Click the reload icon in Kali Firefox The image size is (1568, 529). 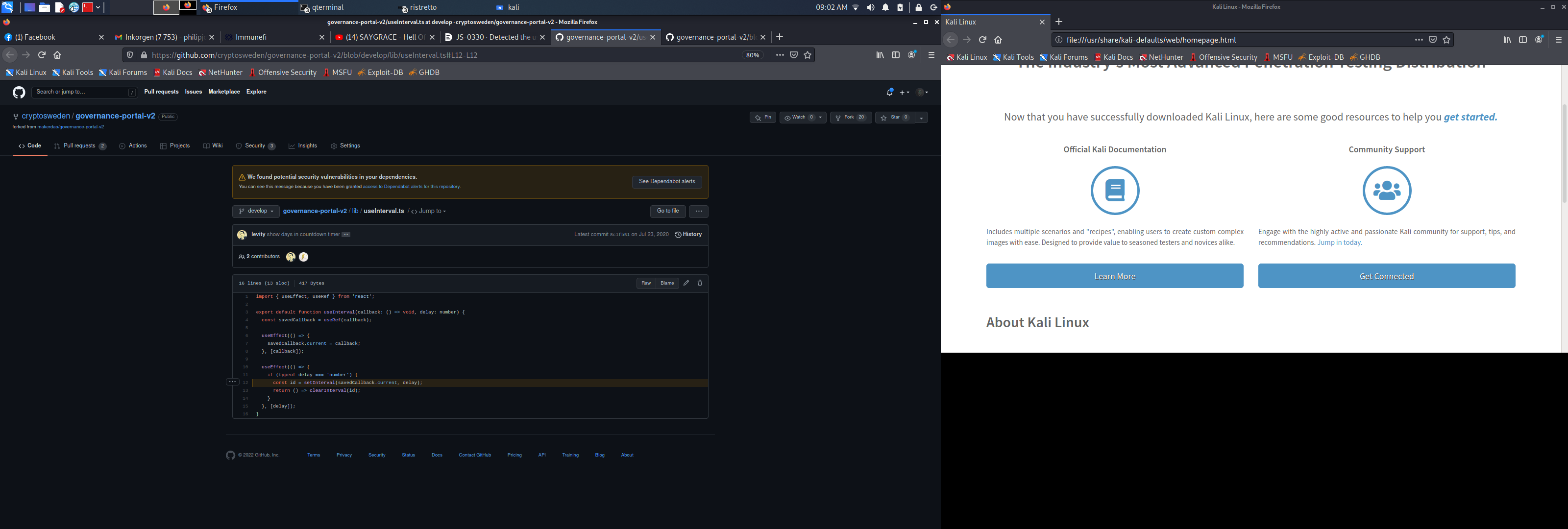[x=982, y=40]
